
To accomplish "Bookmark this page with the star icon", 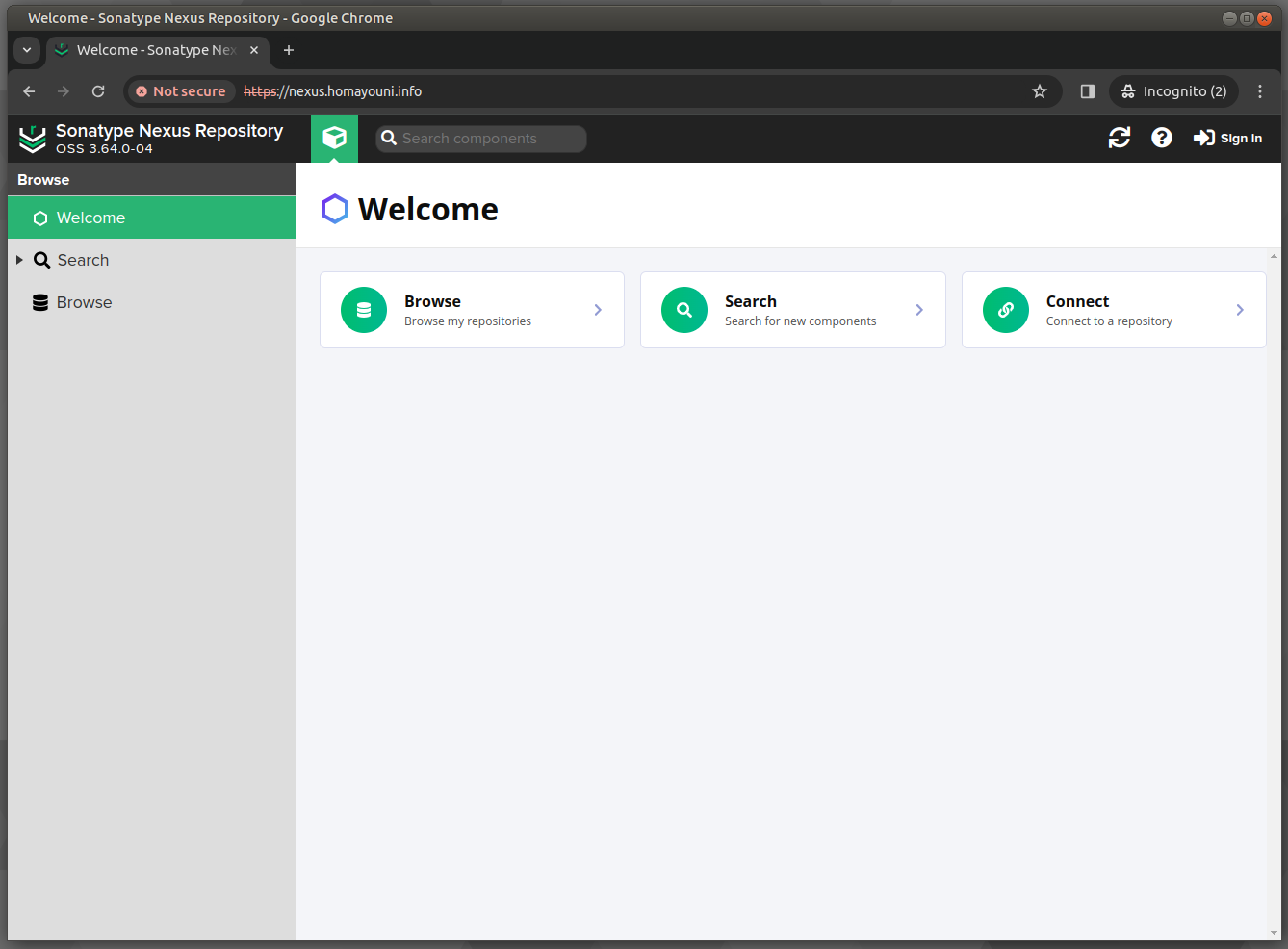I will (1040, 91).
